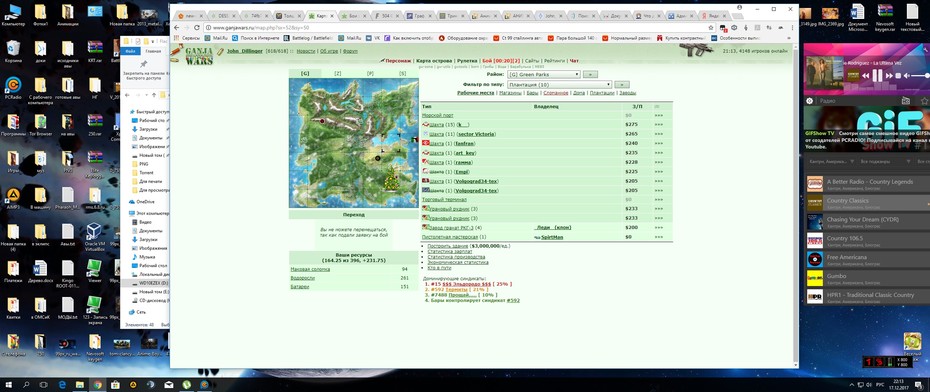Switch to the [P] map tab
This screenshot has height=392, width=930.
coord(370,73)
